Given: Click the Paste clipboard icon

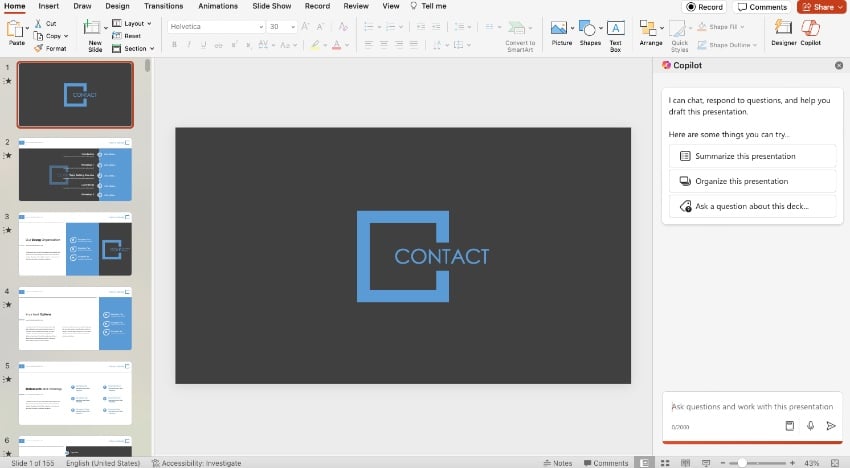Looking at the screenshot, I should (17, 28).
